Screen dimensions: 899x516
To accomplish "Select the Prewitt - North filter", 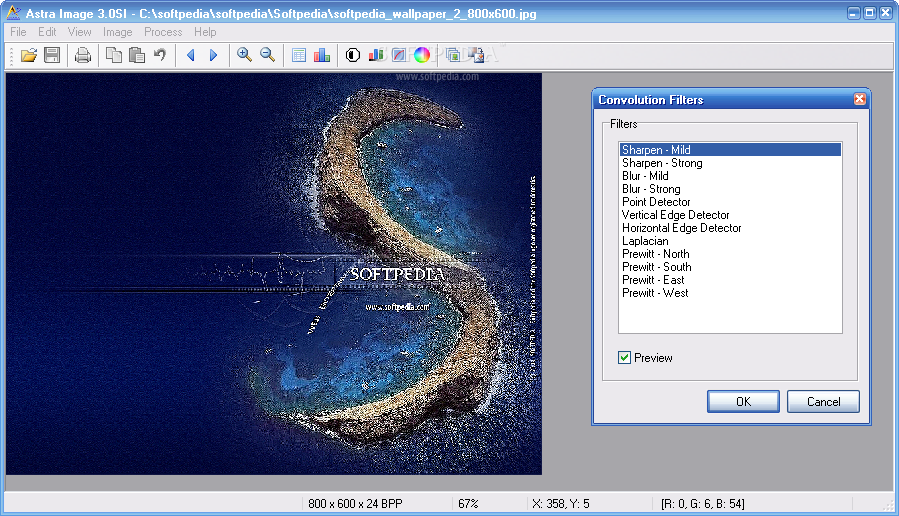I will [x=730, y=254].
